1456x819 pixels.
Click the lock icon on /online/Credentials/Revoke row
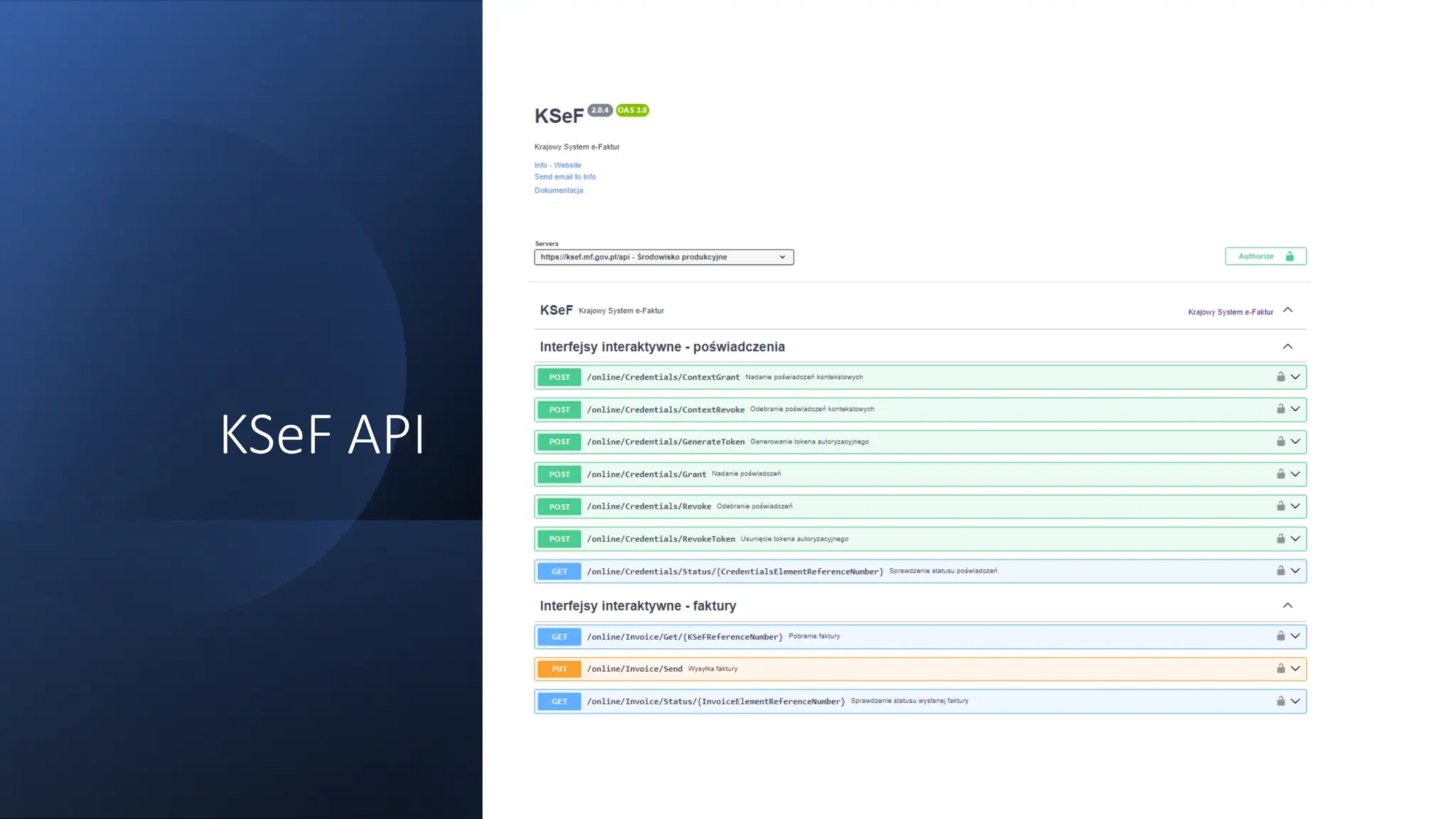(1280, 506)
